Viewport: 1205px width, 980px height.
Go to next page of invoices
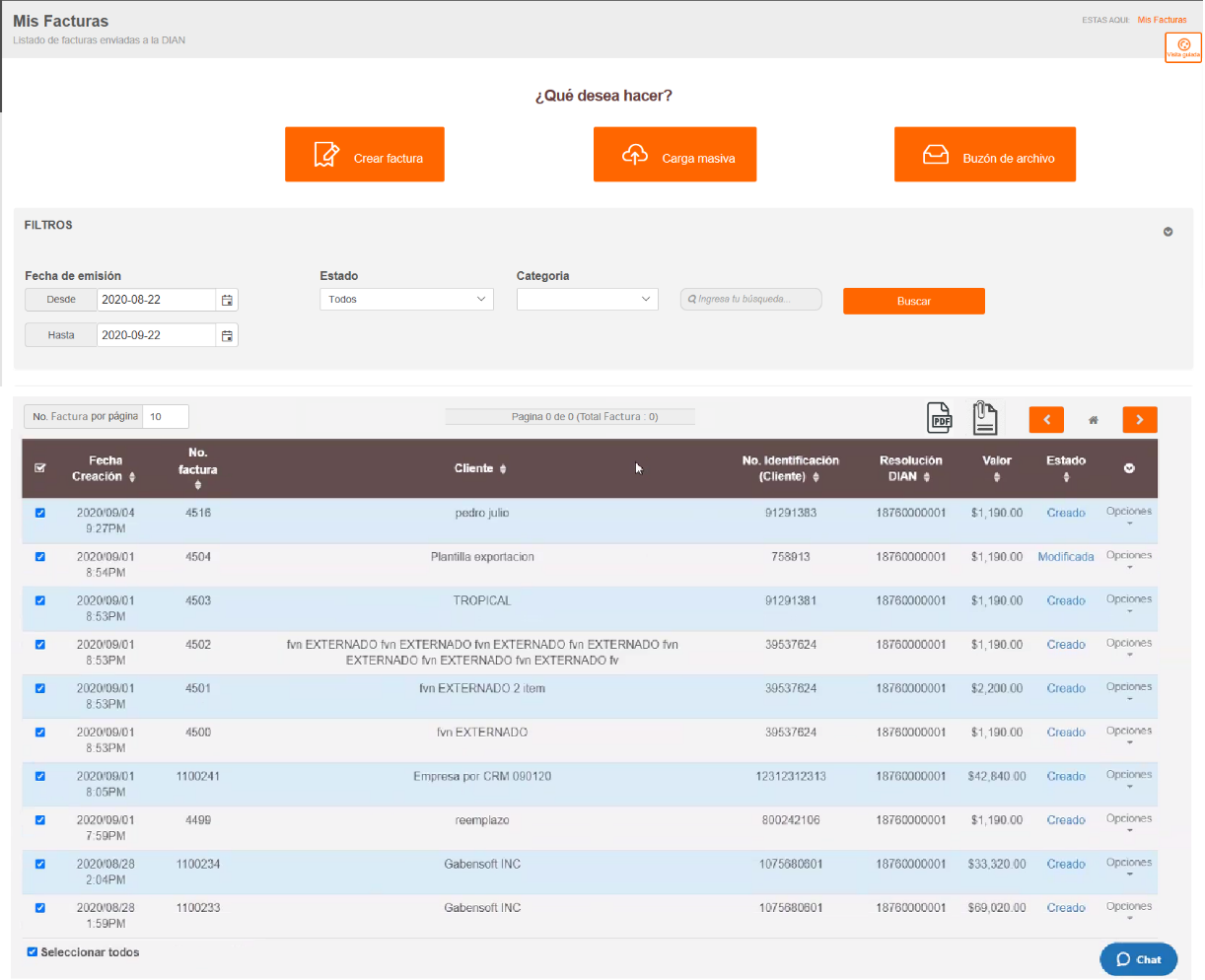coord(1140,420)
